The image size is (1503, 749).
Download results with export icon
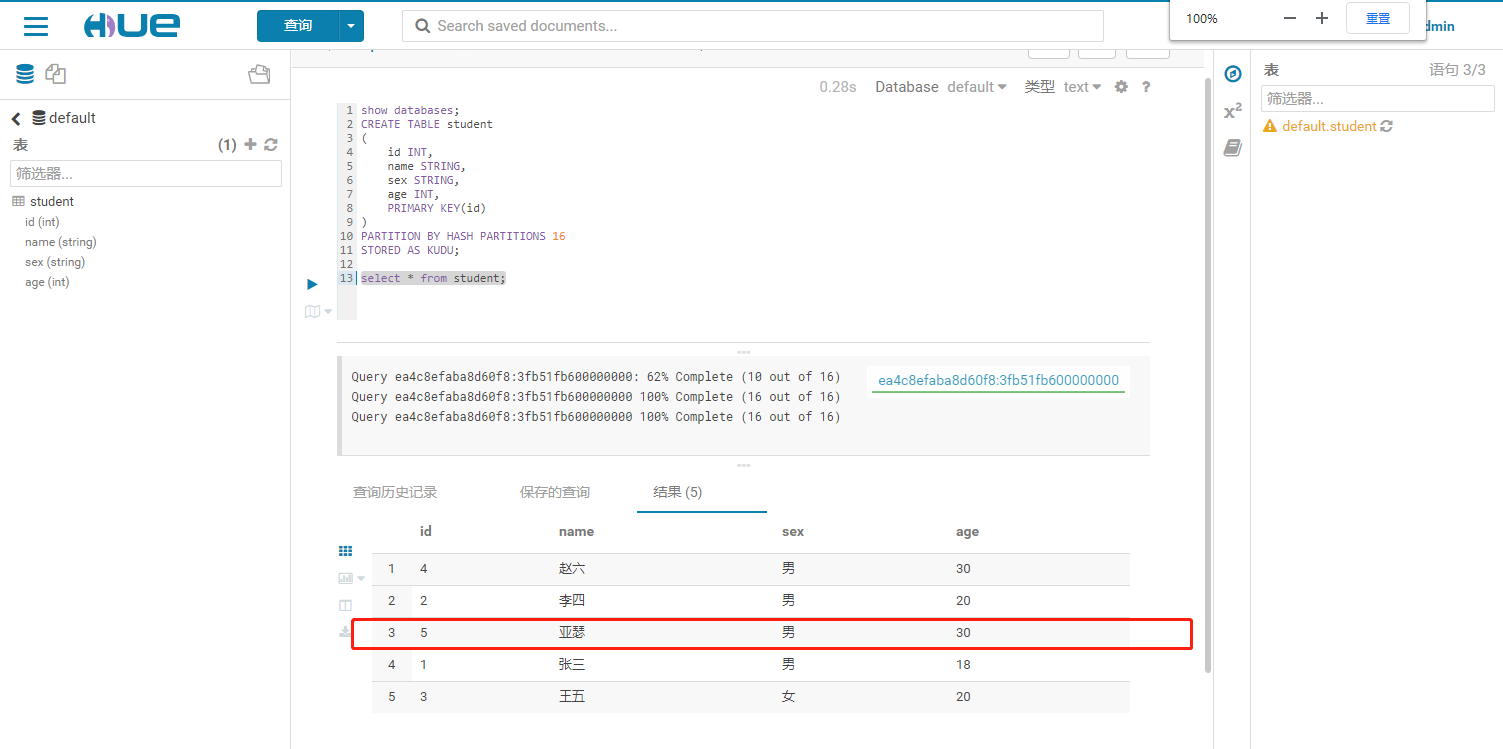tap(345, 632)
